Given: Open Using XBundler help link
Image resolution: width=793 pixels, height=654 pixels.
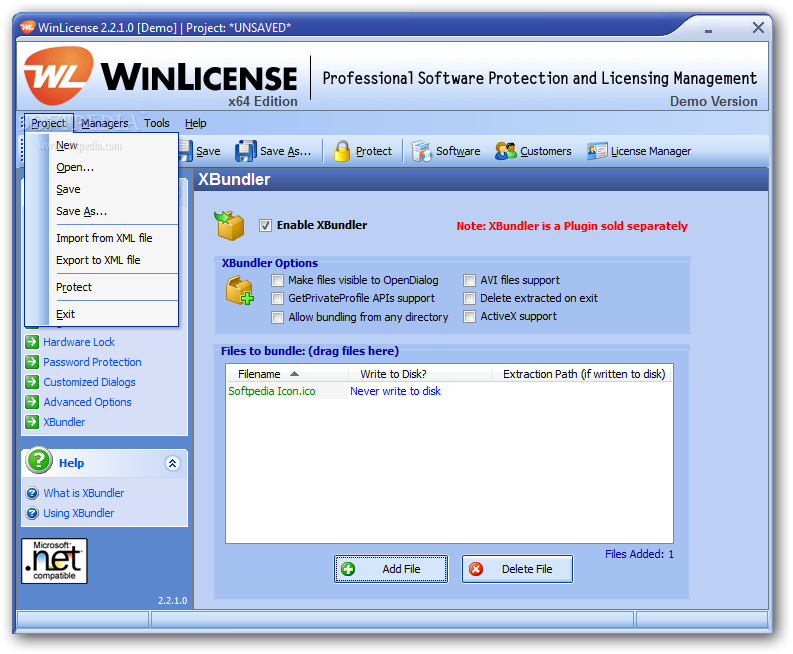Looking at the screenshot, I should pos(79,513).
